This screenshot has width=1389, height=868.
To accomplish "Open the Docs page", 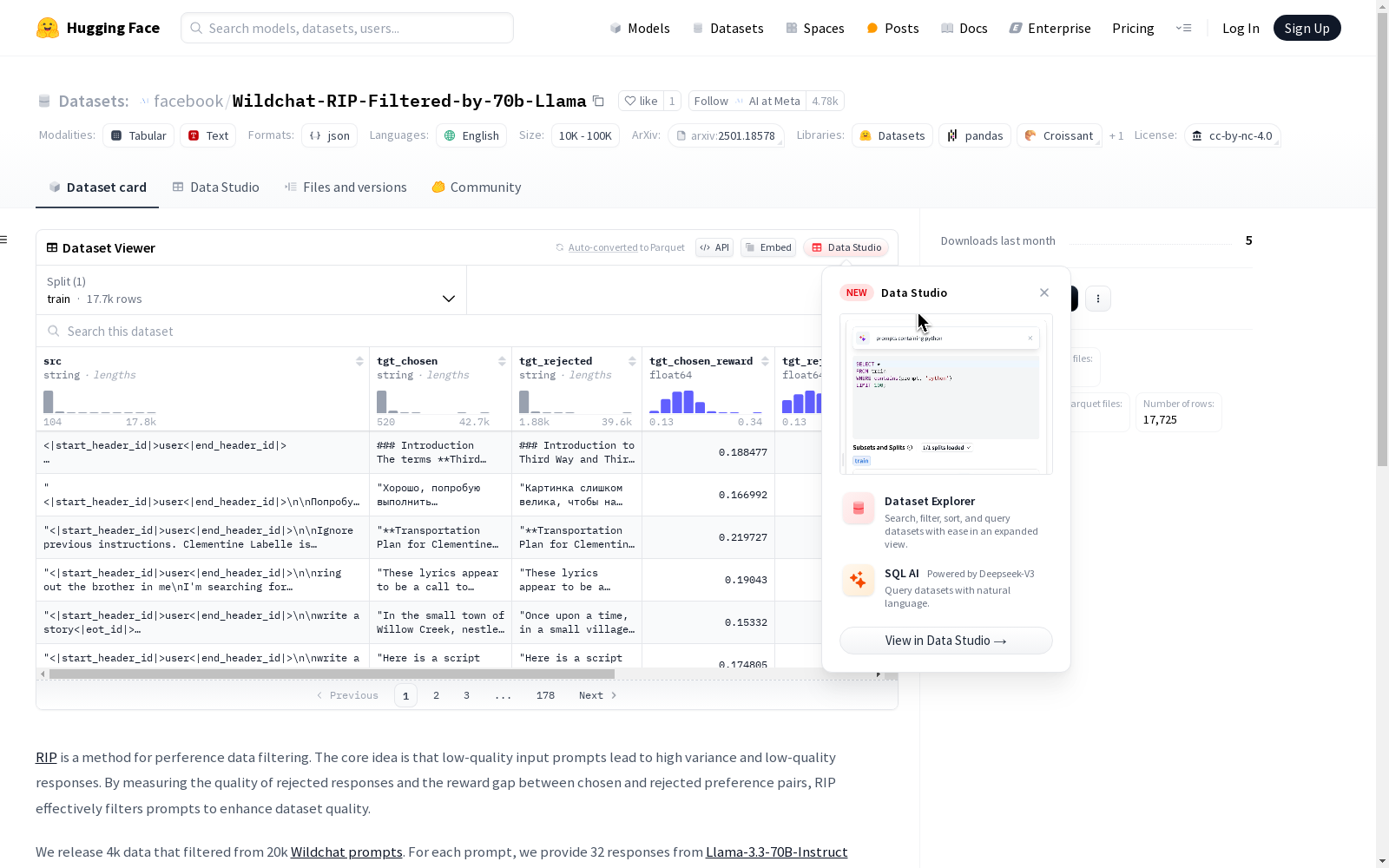I will pos(964,28).
